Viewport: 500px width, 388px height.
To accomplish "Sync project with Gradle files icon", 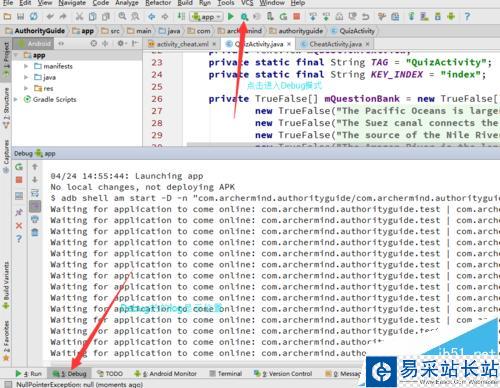I will (x=411, y=16).
